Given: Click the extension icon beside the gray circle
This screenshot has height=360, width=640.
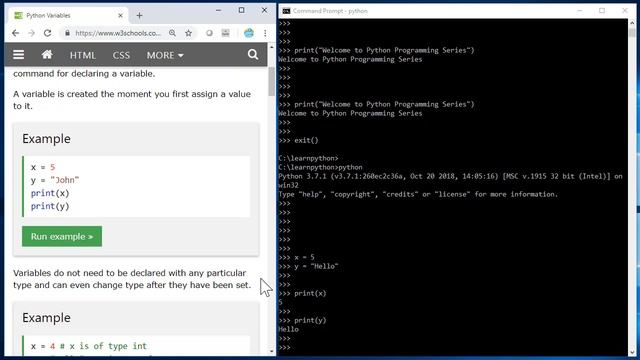Looking at the screenshot, I should [x=225, y=33].
